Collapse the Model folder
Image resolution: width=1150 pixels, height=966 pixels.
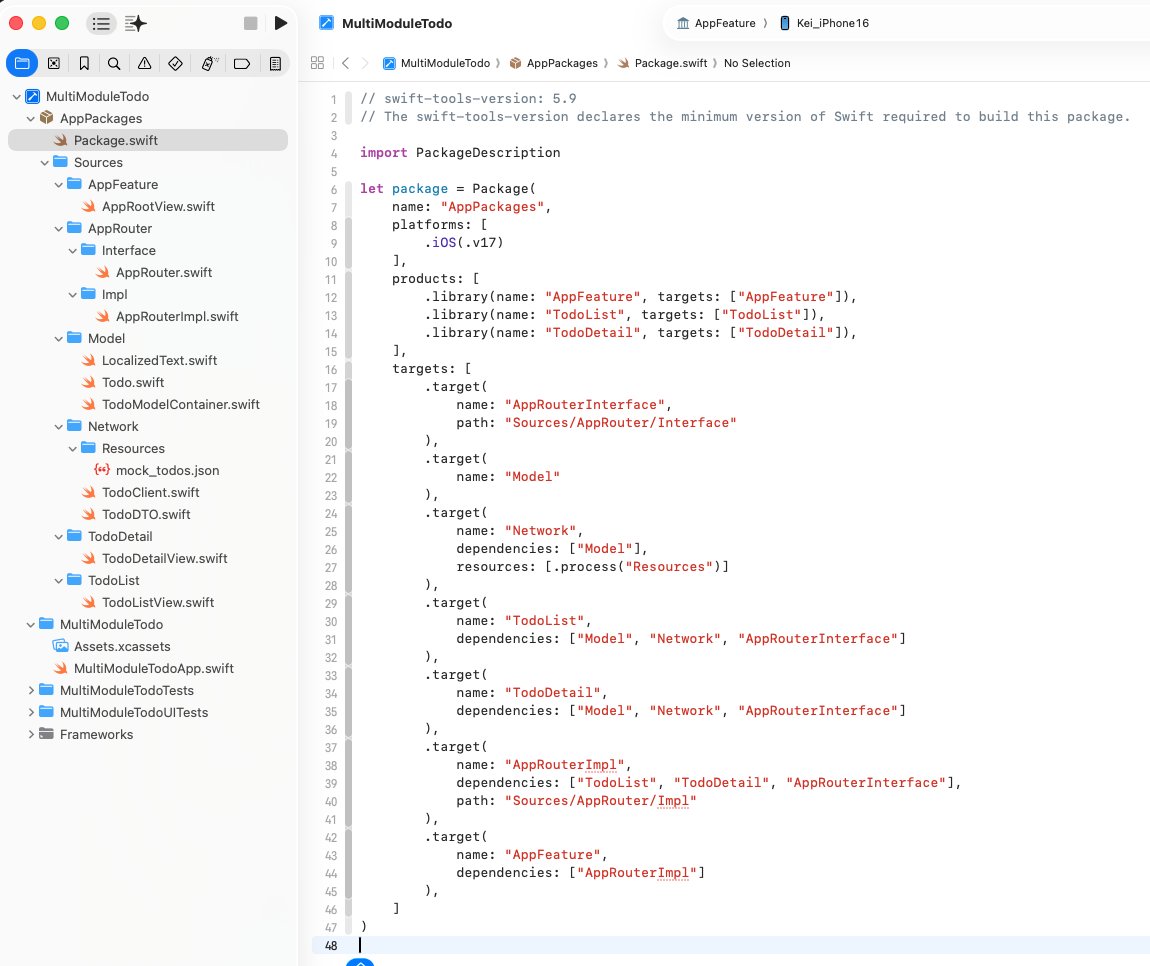(x=58, y=338)
